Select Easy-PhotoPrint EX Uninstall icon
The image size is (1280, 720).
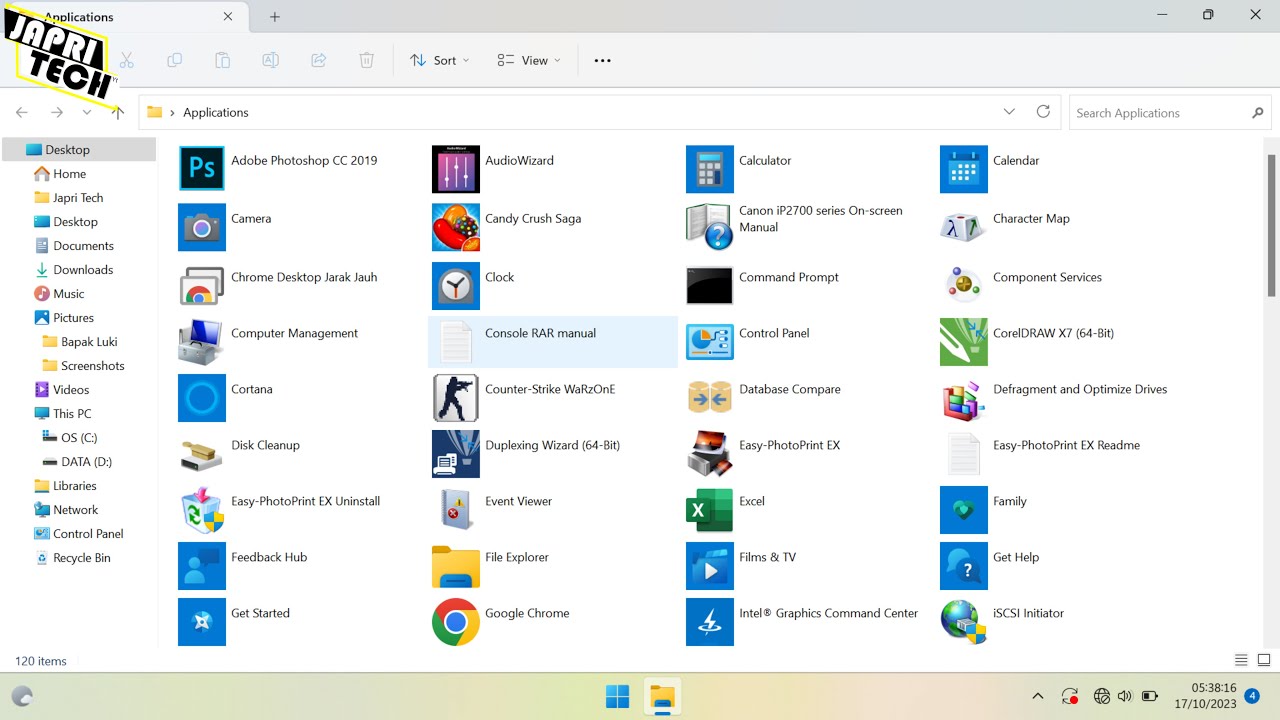point(202,510)
